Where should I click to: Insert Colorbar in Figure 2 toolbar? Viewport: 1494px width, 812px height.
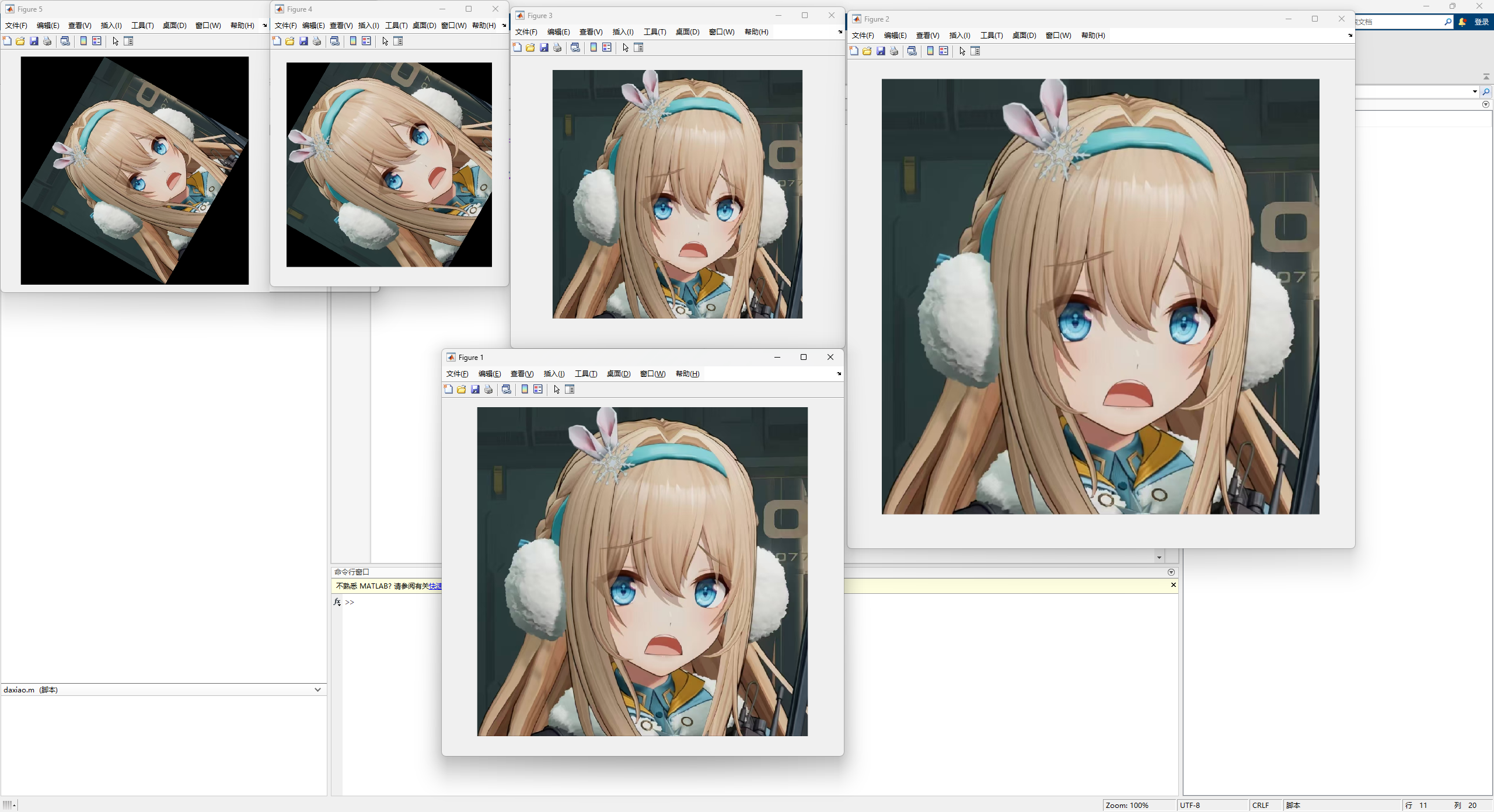[930, 51]
